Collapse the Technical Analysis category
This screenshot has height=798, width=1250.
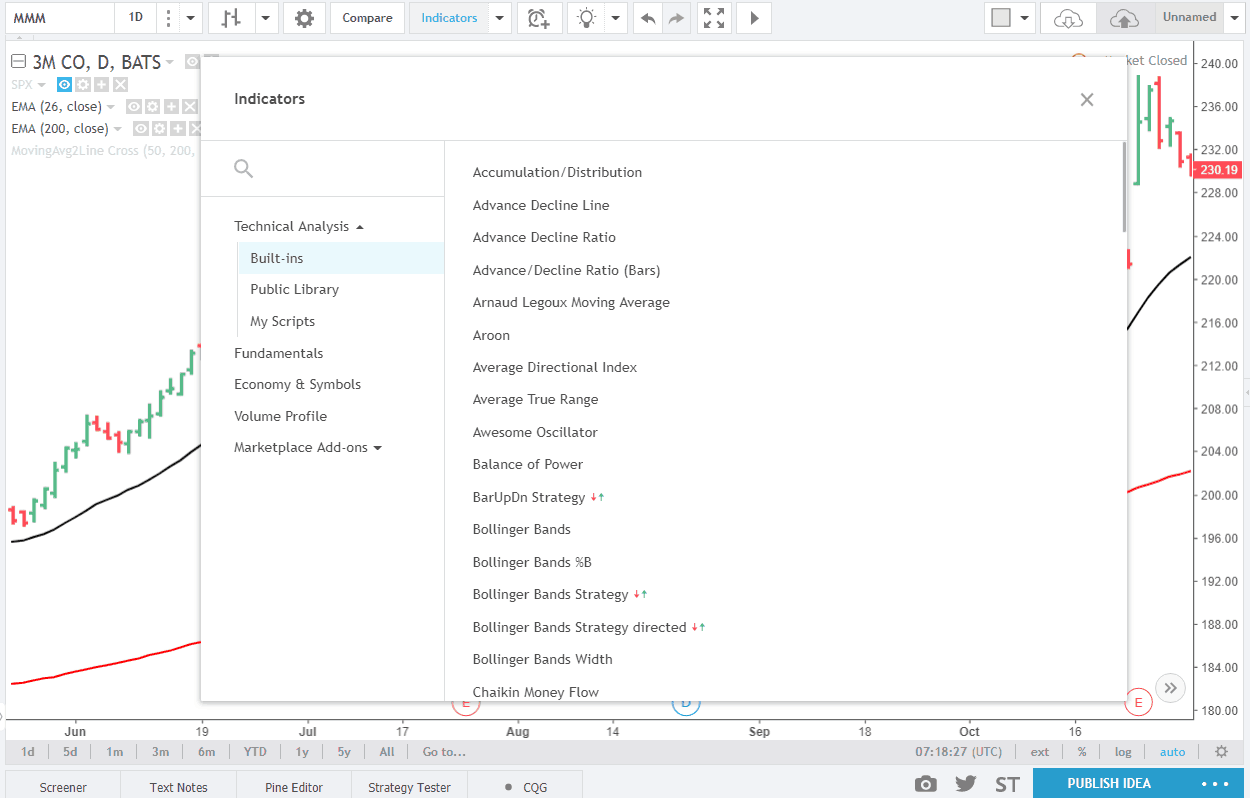[299, 226]
